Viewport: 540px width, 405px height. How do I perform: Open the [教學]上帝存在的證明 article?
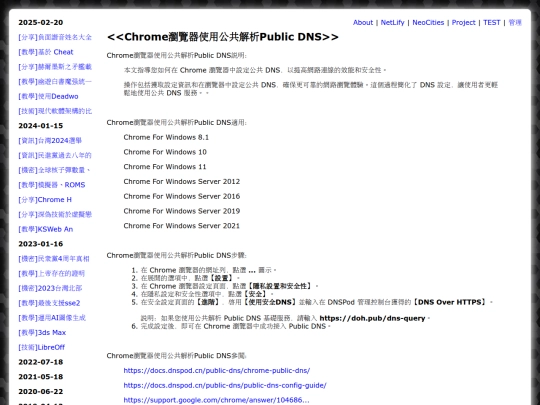(52, 273)
